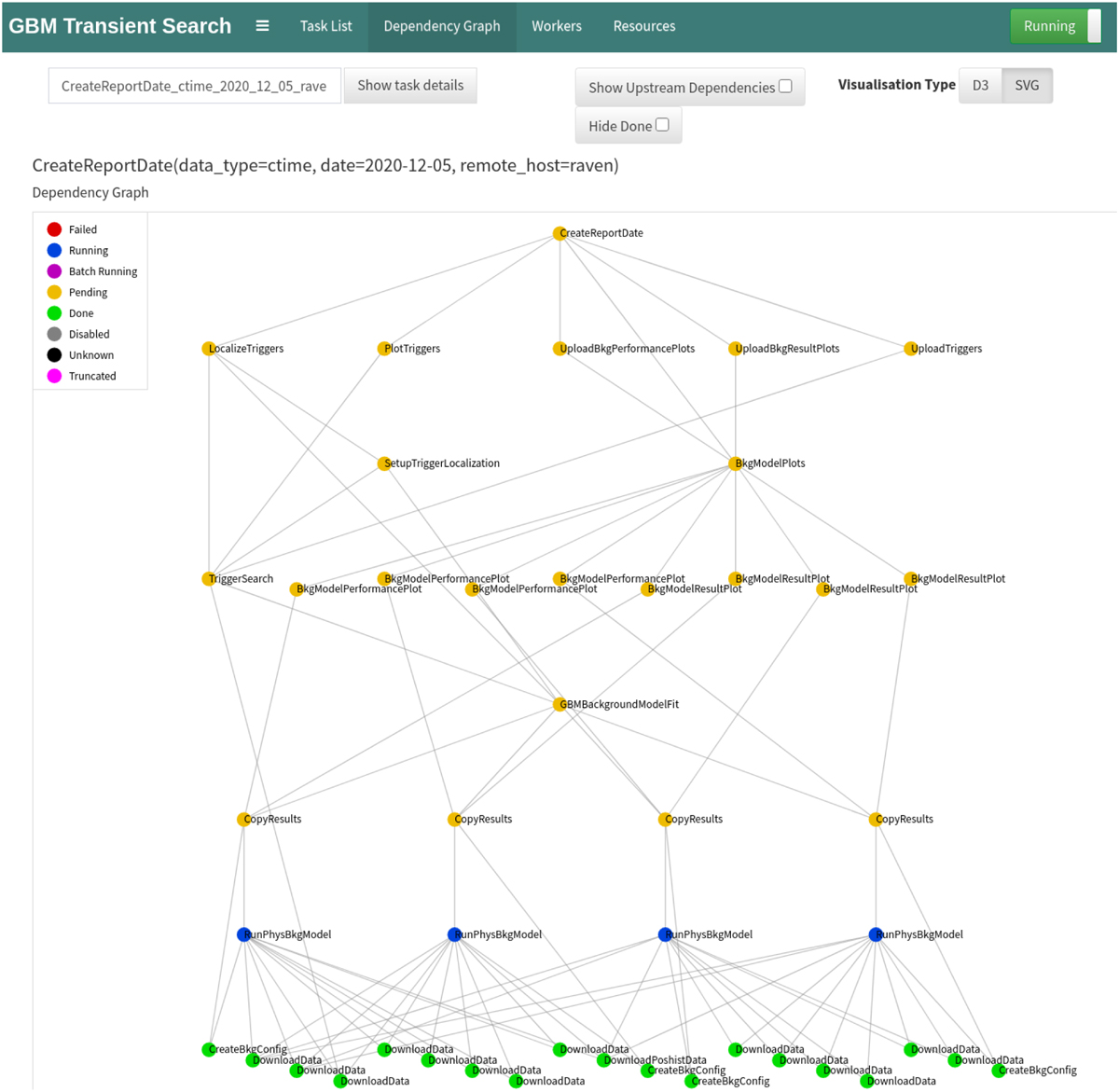Focus the task ID input field

194,86
